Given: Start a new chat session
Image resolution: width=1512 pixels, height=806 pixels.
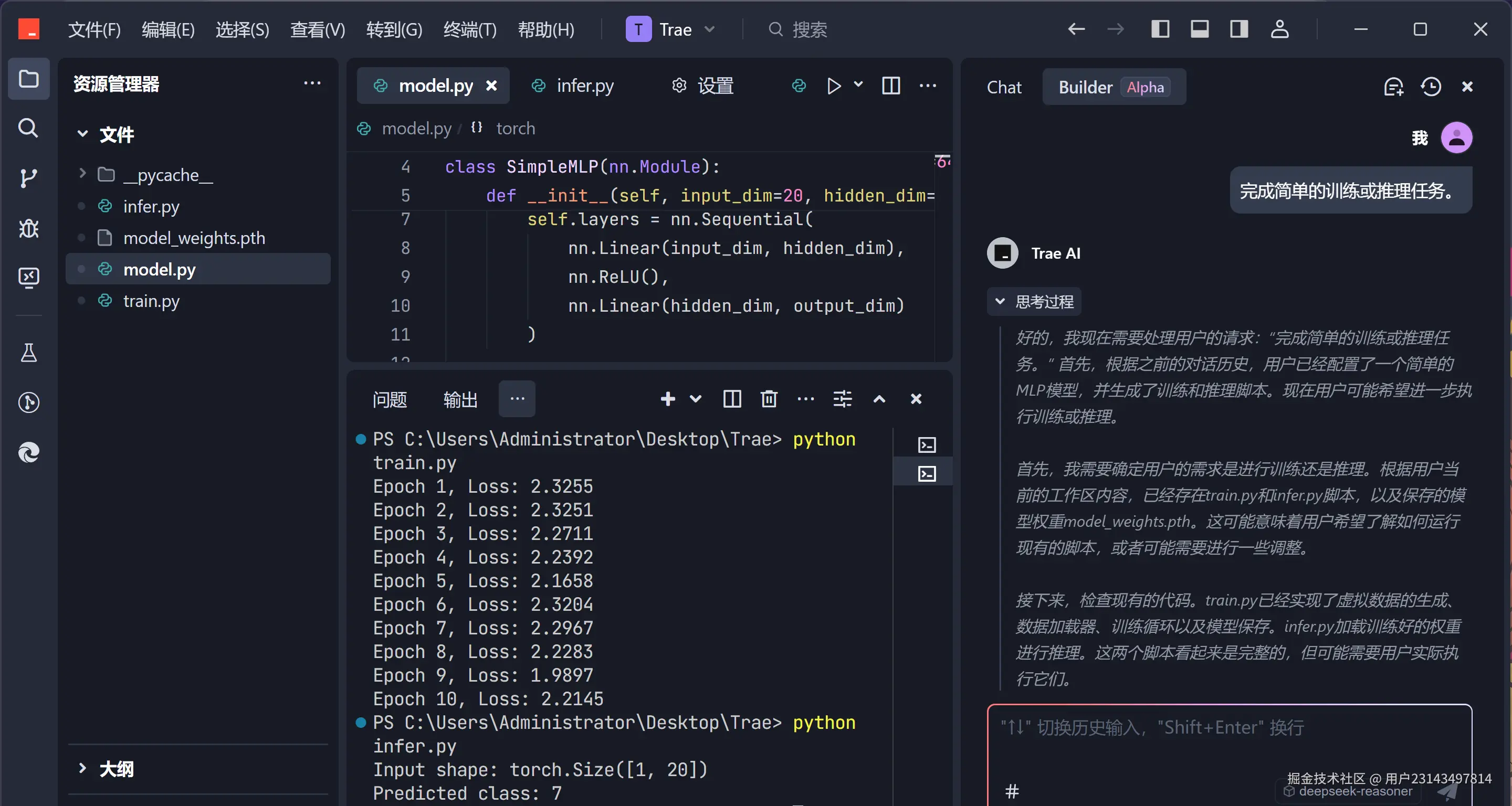Looking at the screenshot, I should [1393, 86].
